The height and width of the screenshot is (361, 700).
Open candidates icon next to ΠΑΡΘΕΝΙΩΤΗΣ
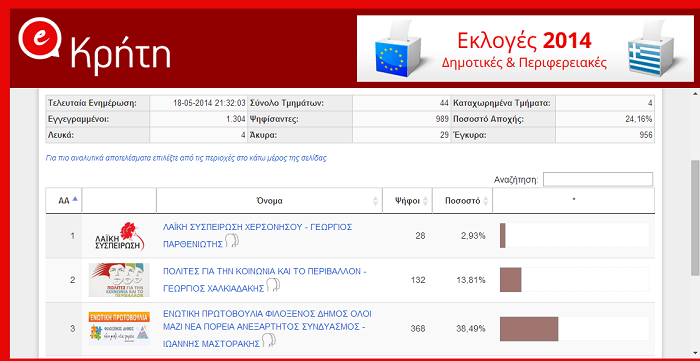pos(232,241)
